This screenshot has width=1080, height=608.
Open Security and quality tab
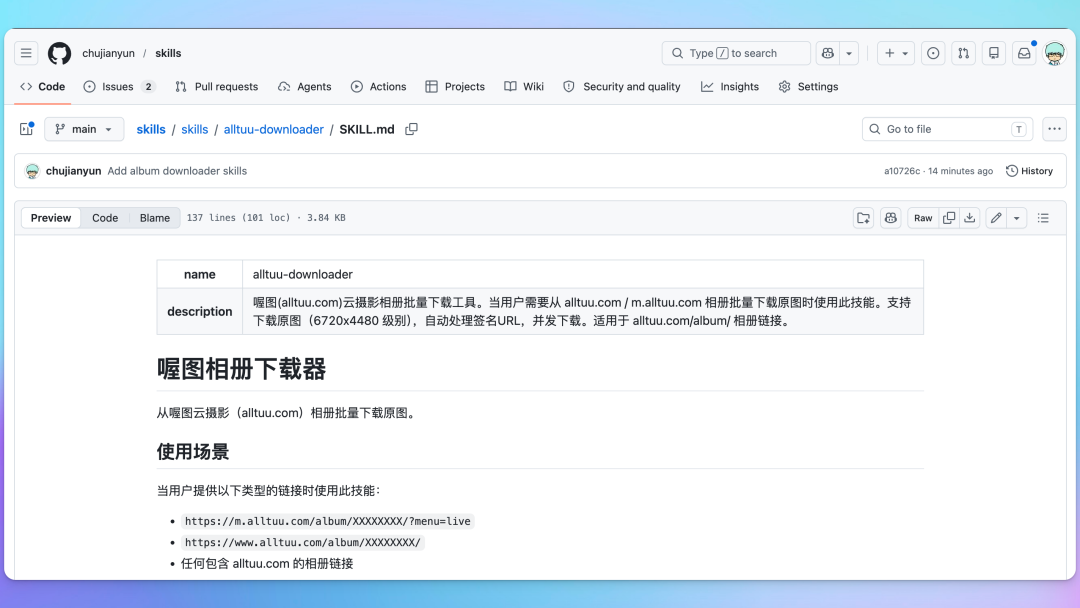[x=622, y=87]
